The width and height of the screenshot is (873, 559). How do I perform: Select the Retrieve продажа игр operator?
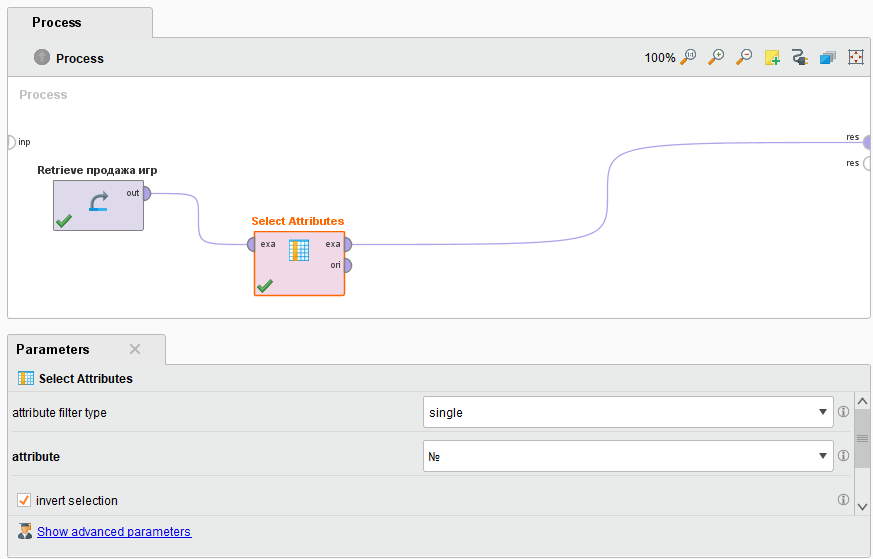(x=99, y=205)
